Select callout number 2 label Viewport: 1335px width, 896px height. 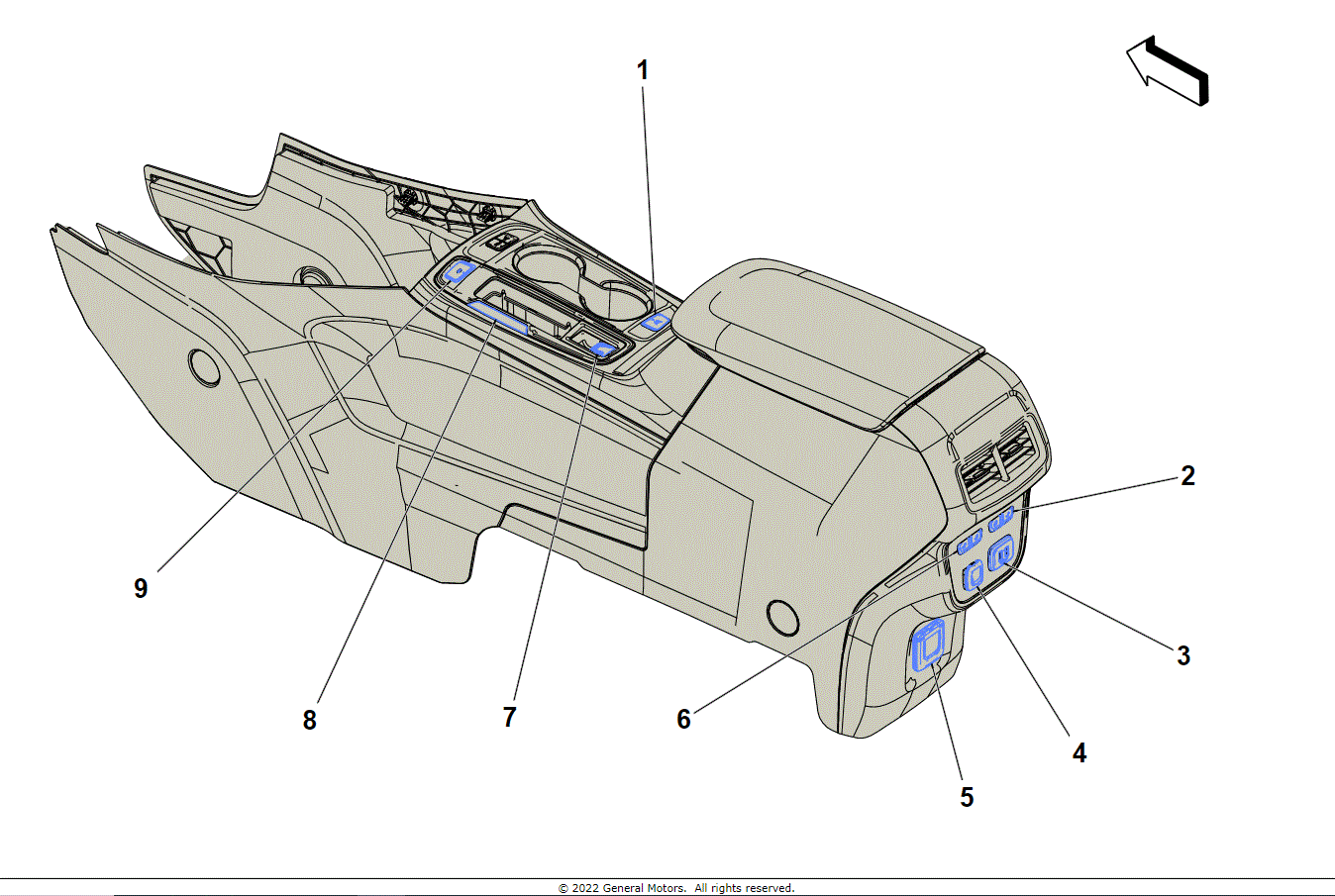click(1187, 476)
